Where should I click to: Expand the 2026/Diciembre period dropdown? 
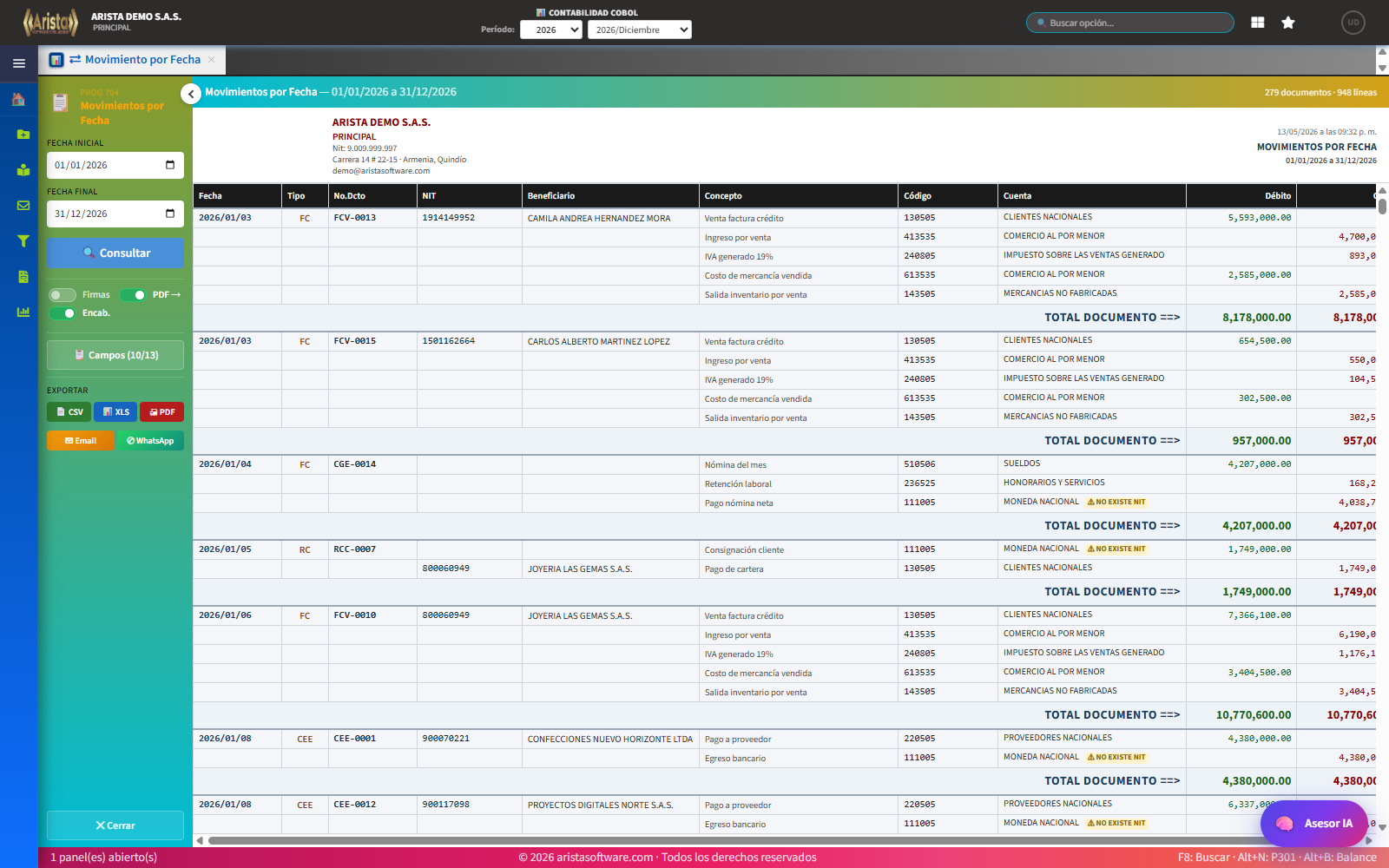[640, 30]
